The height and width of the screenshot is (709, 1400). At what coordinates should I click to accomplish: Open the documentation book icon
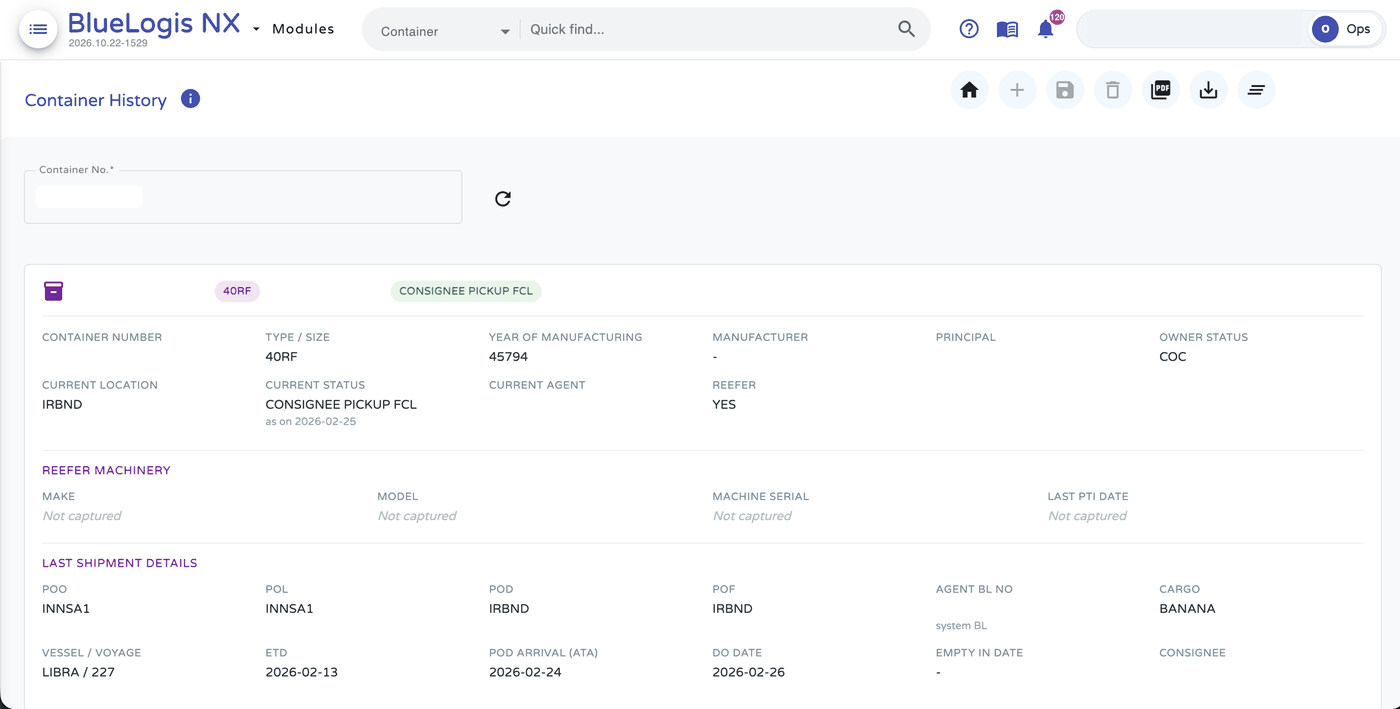(1007, 29)
